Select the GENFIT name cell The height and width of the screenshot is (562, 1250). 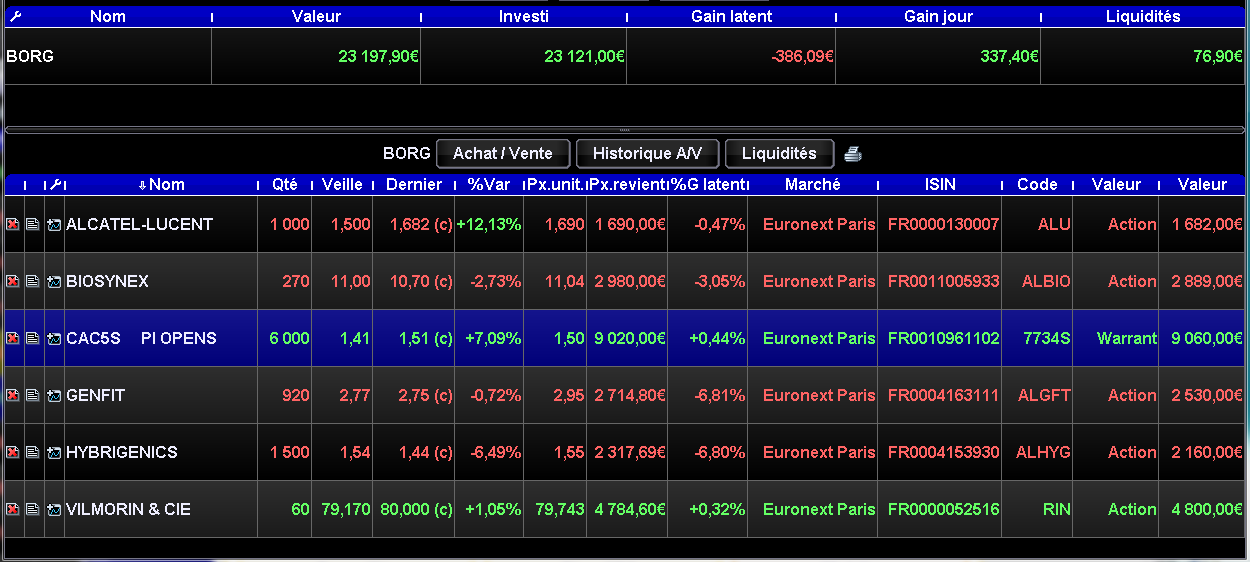click(x=161, y=396)
